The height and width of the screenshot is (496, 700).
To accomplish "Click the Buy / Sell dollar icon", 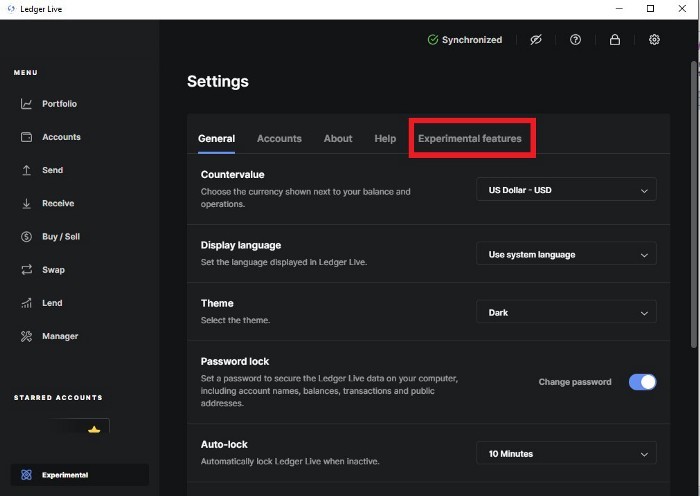I will (26, 237).
